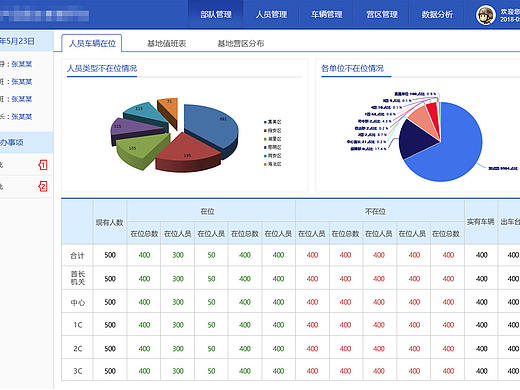The image size is (520, 390).
Task: Click the red legend swatch of 3D pie
Action: tap(265, 131)
